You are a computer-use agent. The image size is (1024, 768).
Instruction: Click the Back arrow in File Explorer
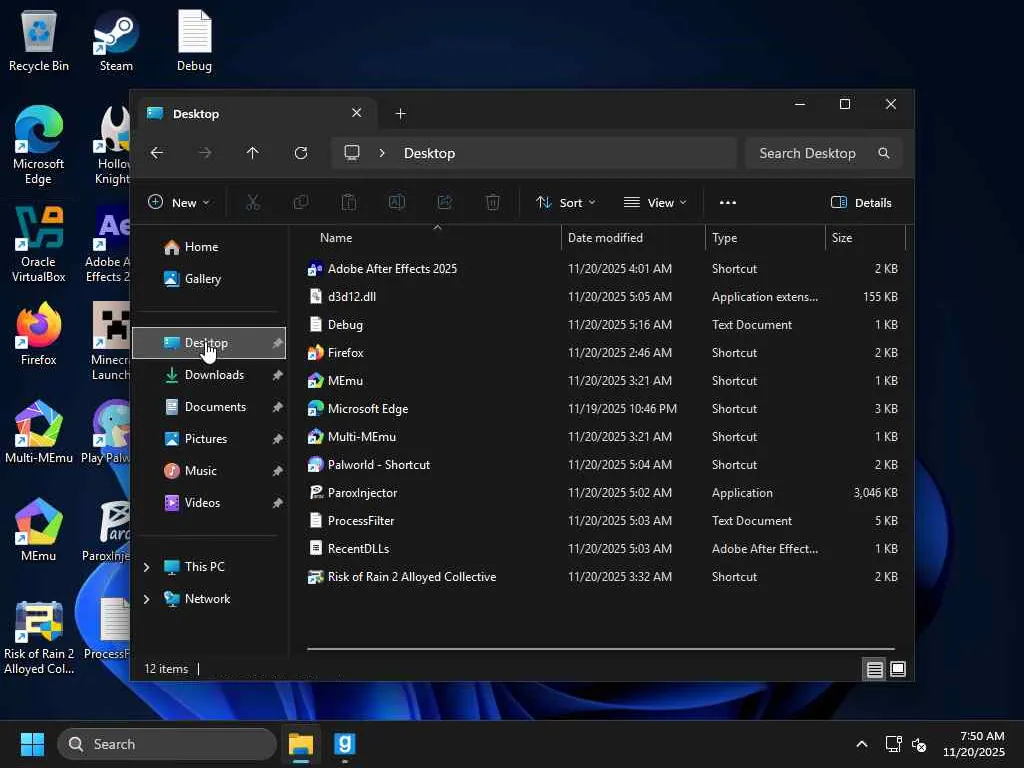coord(157,153)
